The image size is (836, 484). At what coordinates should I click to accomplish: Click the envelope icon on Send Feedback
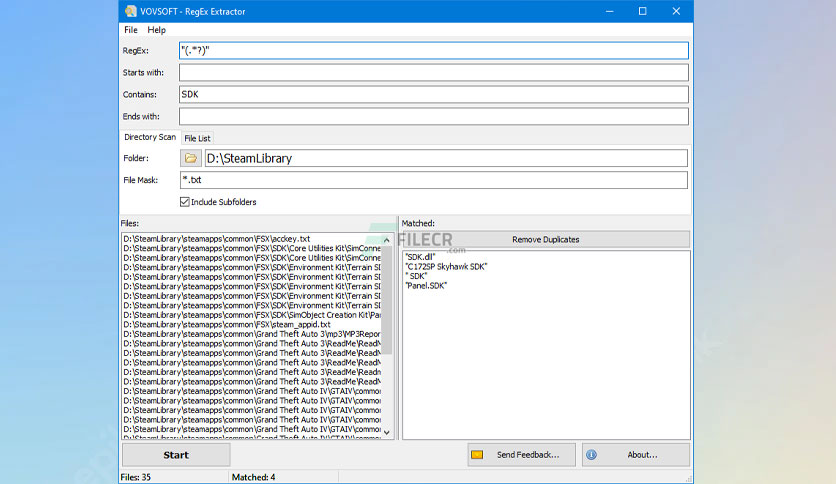[x=477, y=455]
